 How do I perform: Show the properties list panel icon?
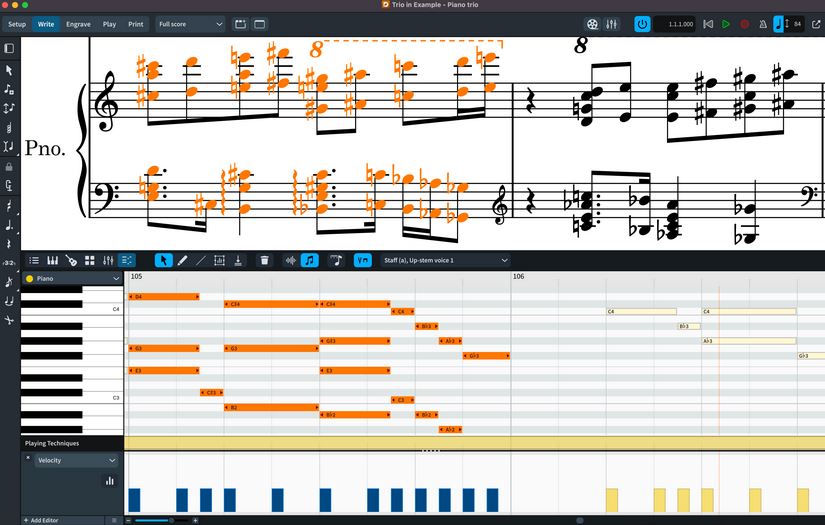click(x=34, y=260)
